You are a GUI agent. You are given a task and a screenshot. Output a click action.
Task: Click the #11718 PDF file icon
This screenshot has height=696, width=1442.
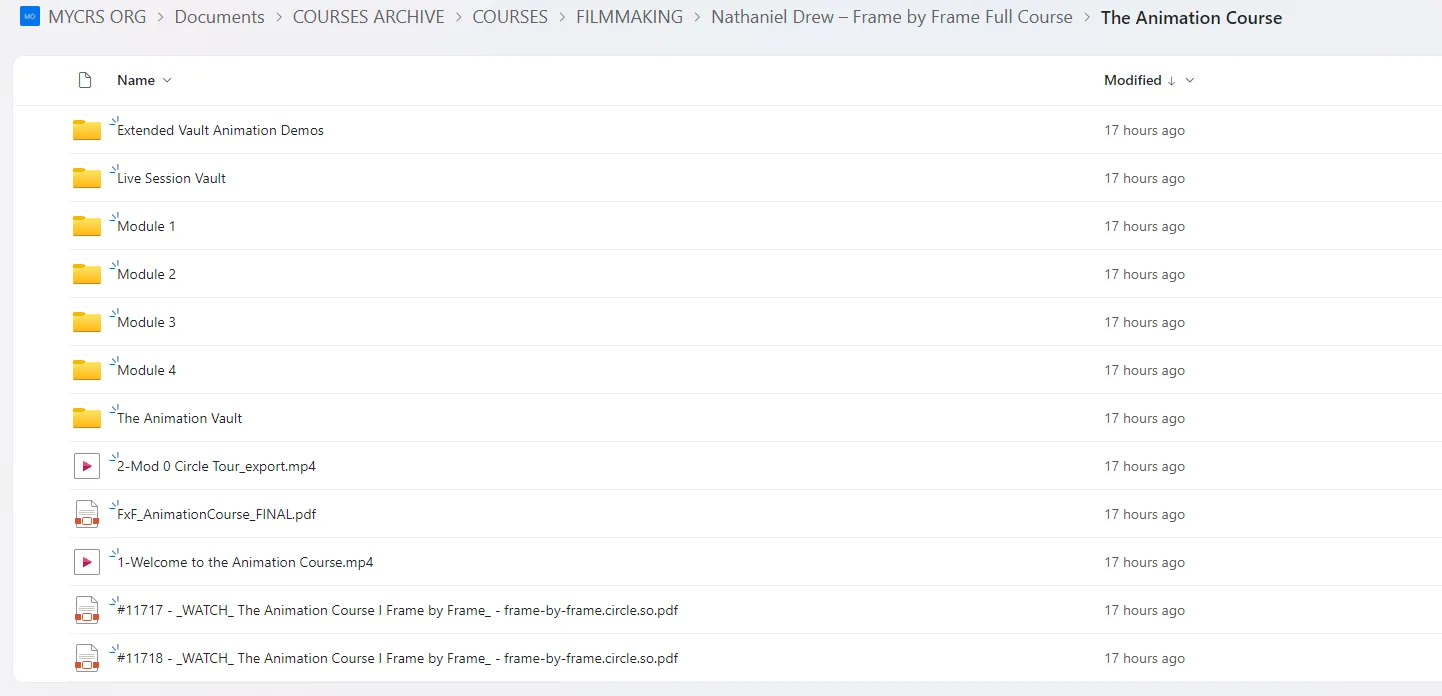[x=87, y=658]
